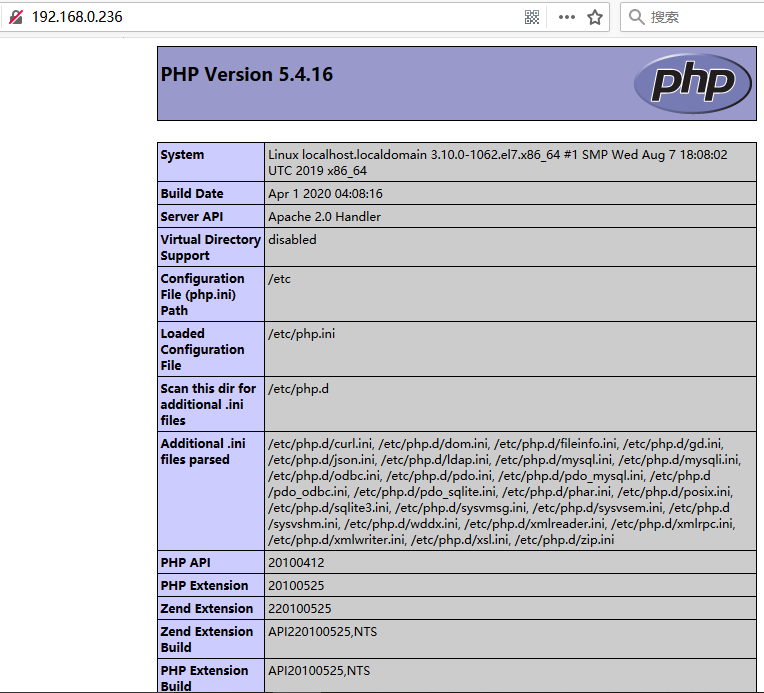Click the Linux localhost.localdomain system value

coord(497,162)
